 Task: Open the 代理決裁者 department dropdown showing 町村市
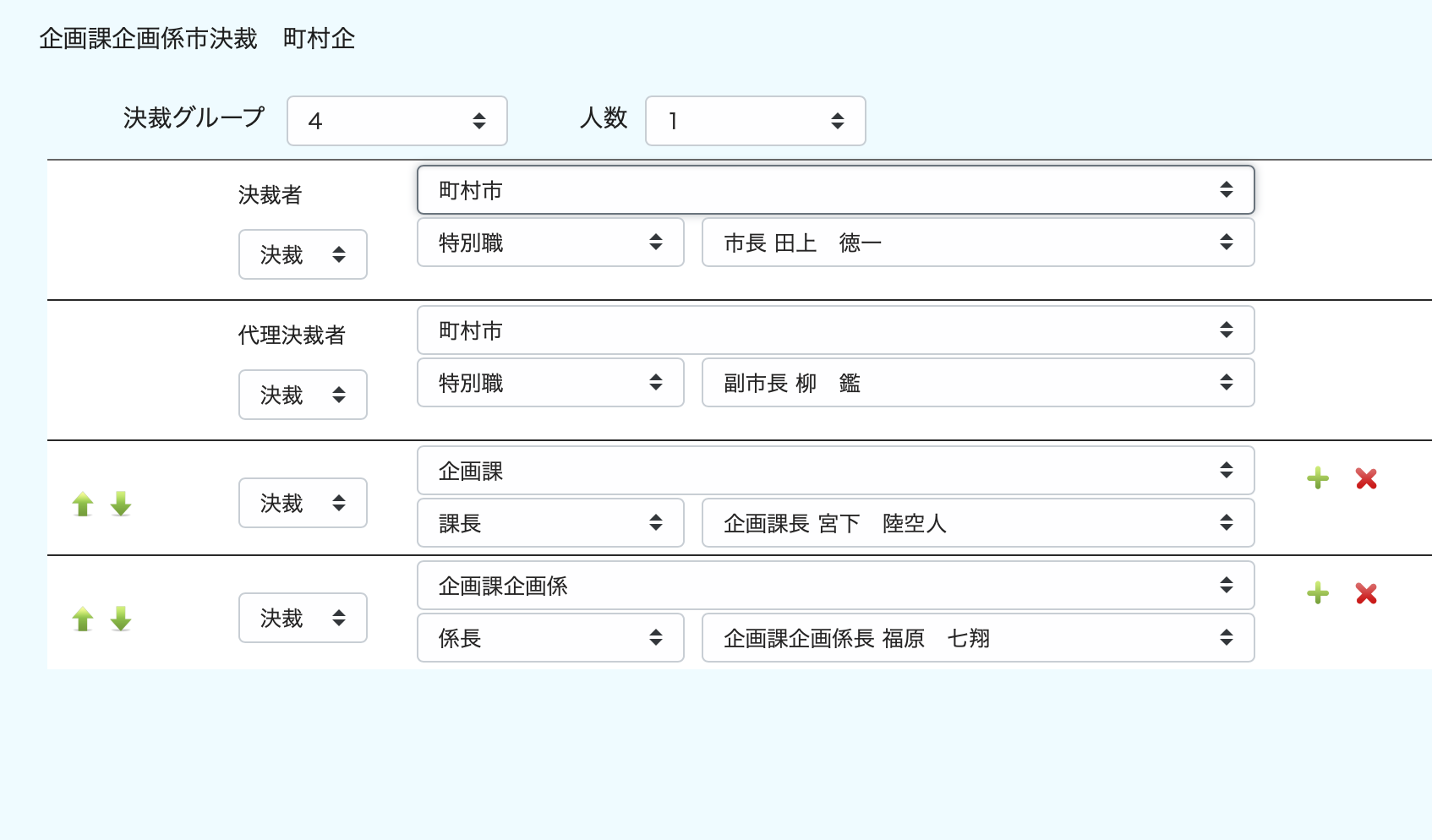click(835, 330)
